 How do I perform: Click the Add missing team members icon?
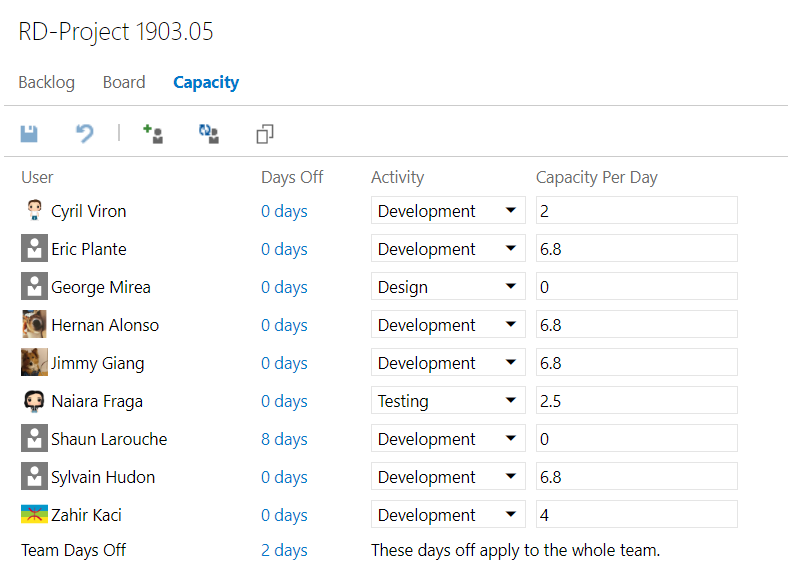[209, 134]
